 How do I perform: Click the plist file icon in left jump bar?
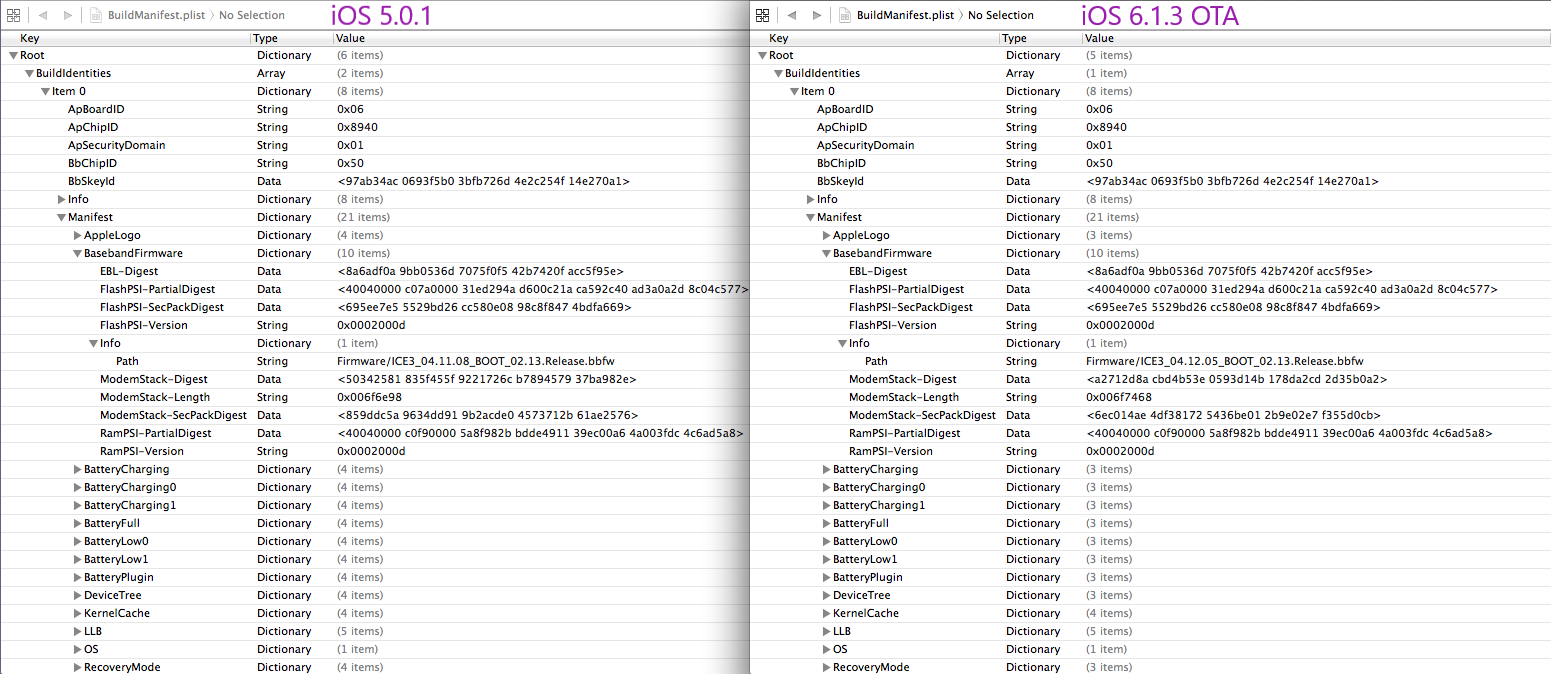96,15
